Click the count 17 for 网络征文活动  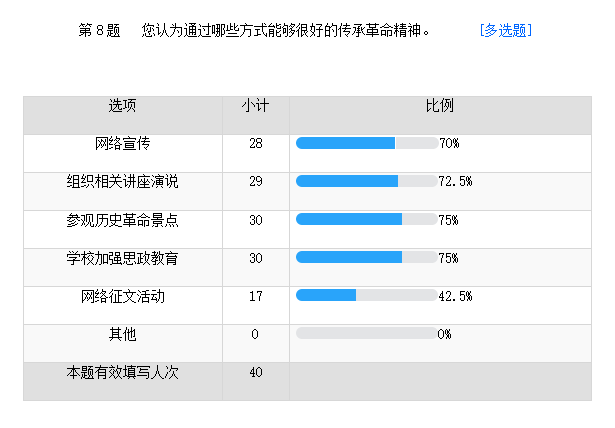point(255,296)
